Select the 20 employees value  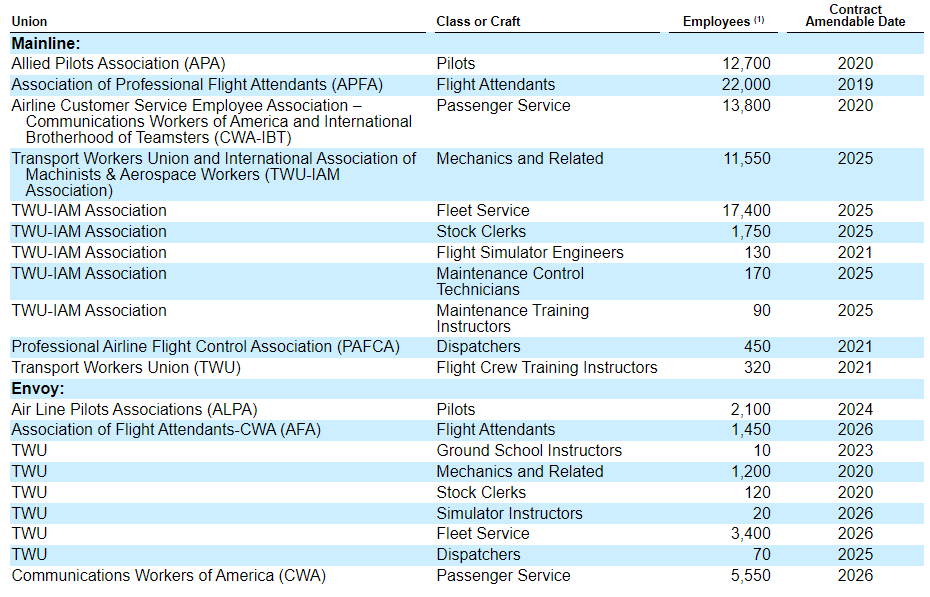tap(762, 513)
